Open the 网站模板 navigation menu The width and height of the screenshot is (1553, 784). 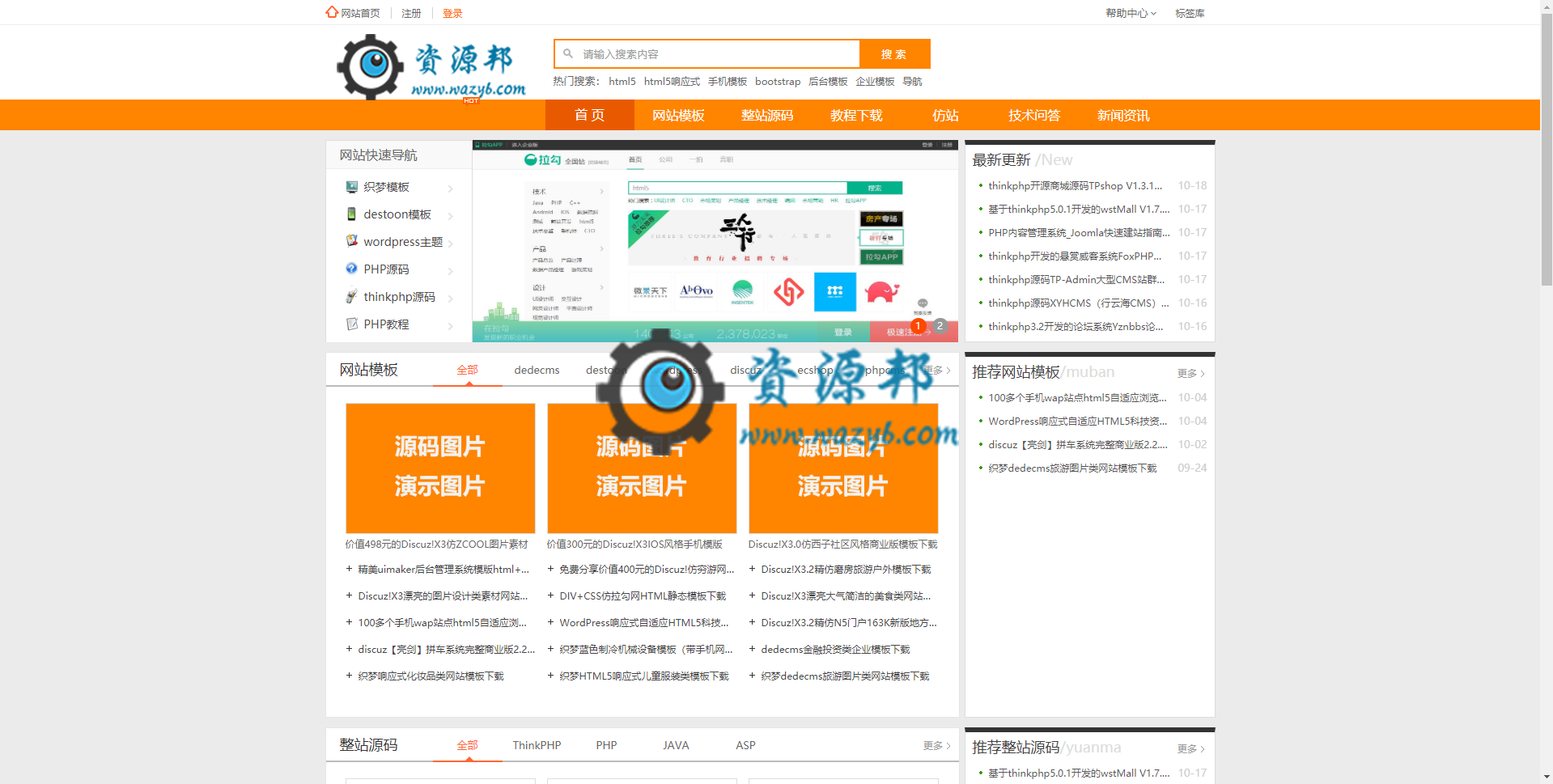[678, 115]
